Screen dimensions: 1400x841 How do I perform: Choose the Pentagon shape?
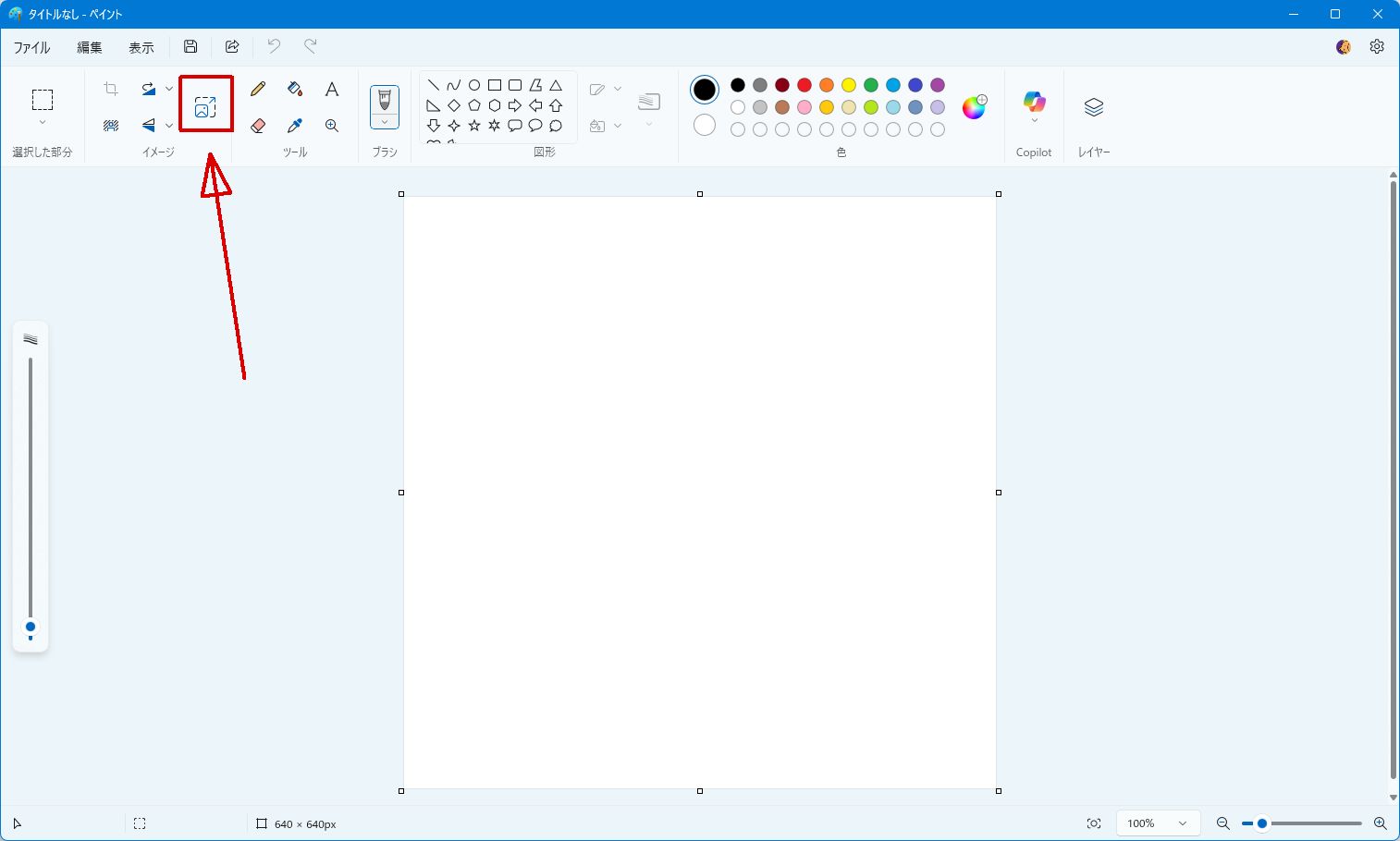click(x=474, y=105)
